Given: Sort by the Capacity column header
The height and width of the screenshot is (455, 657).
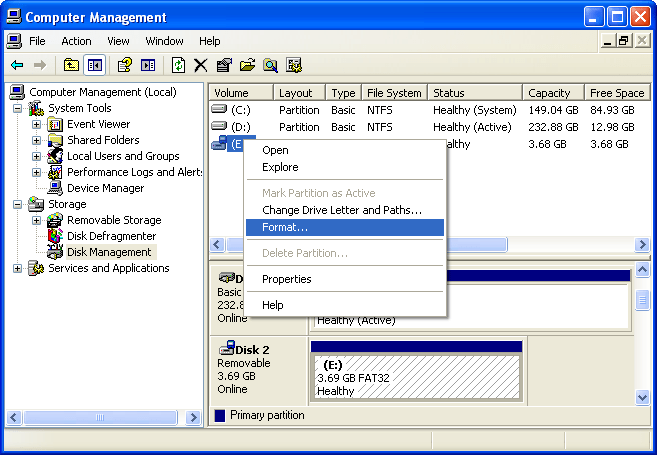Looking at the screenshot, I should click(x=553, y=93).
